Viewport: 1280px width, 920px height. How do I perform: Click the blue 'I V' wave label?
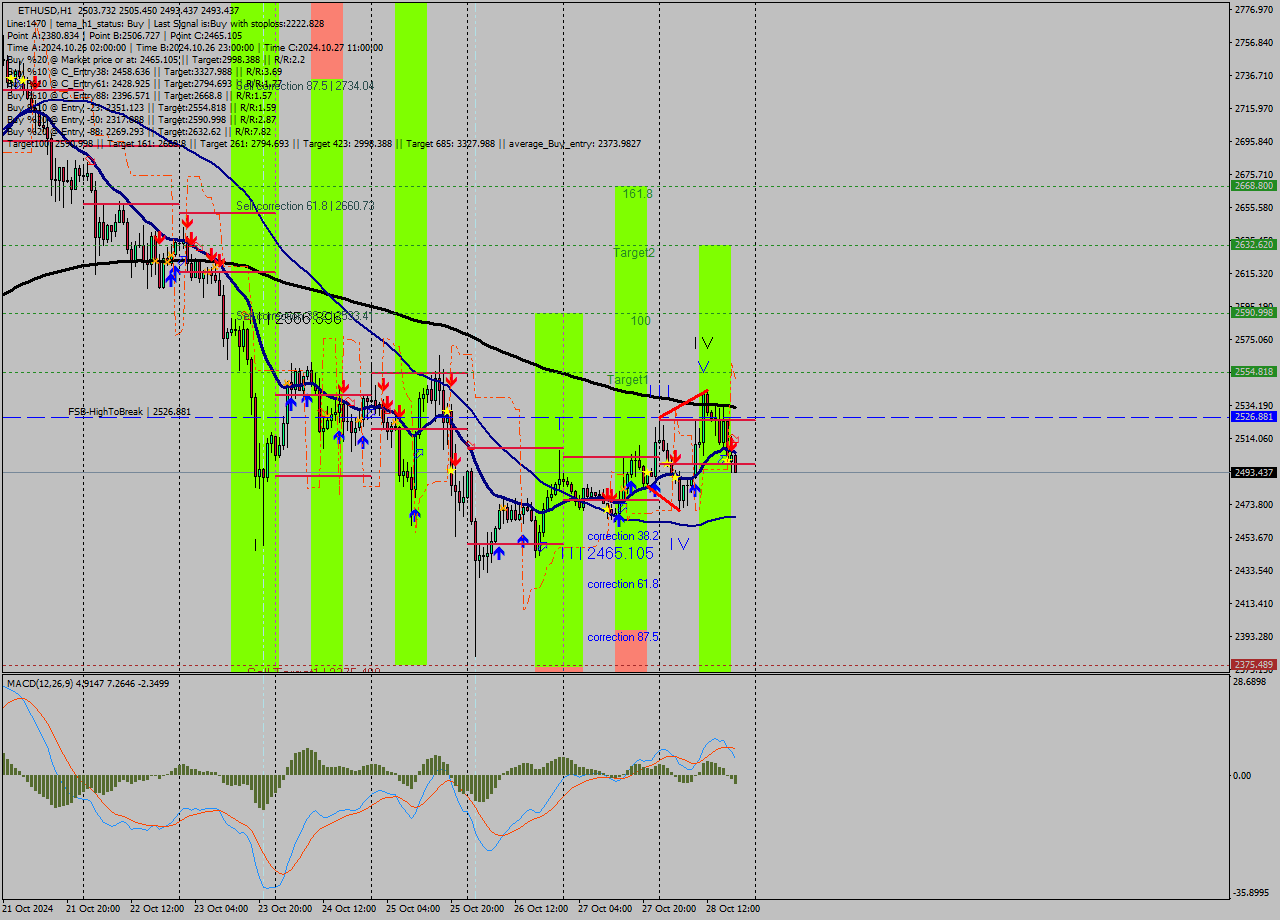pyautogui.click(x=679, y=543)
